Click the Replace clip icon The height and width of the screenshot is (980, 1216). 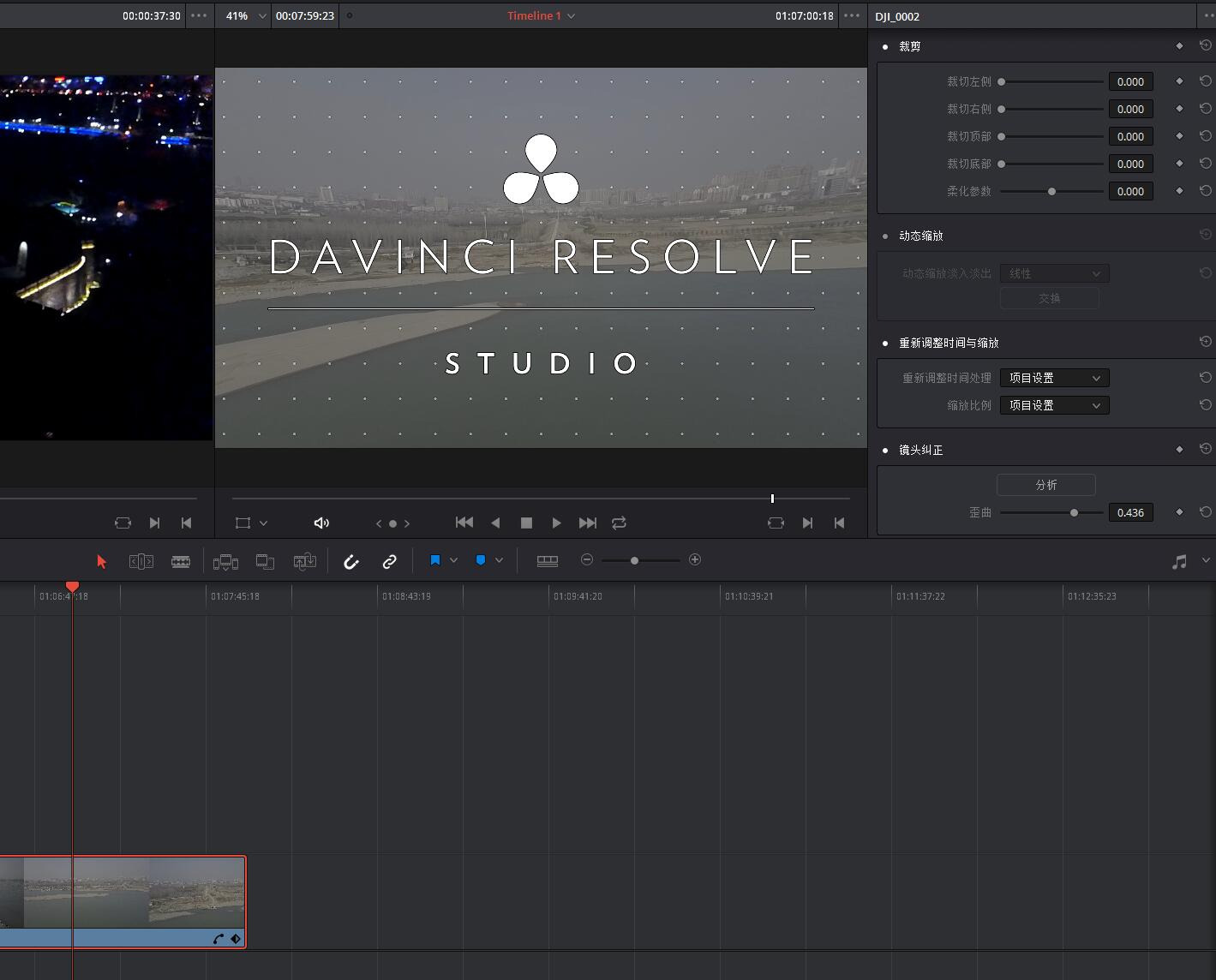[x=304, y=561]
